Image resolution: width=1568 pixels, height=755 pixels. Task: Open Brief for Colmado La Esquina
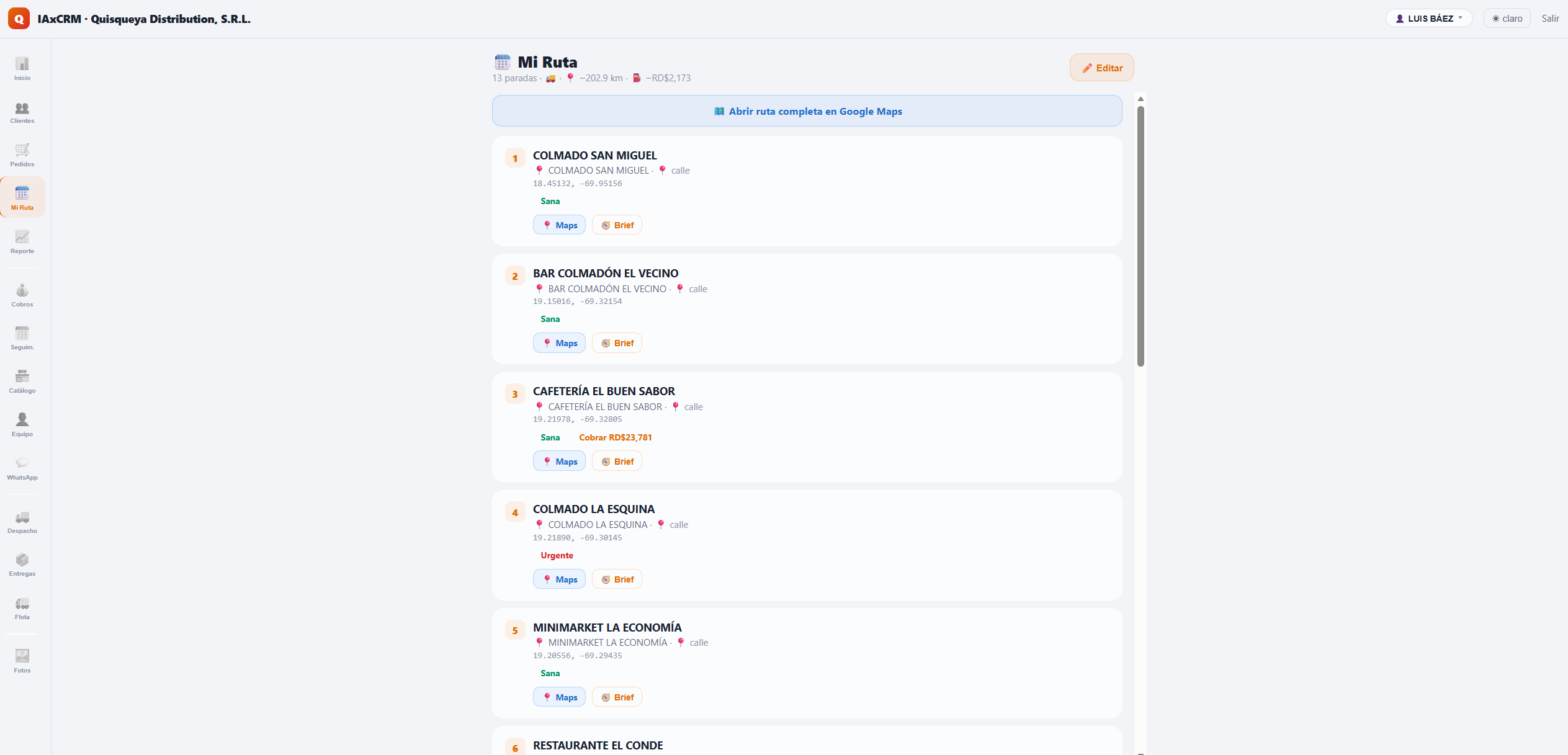(x=617, y=579)
